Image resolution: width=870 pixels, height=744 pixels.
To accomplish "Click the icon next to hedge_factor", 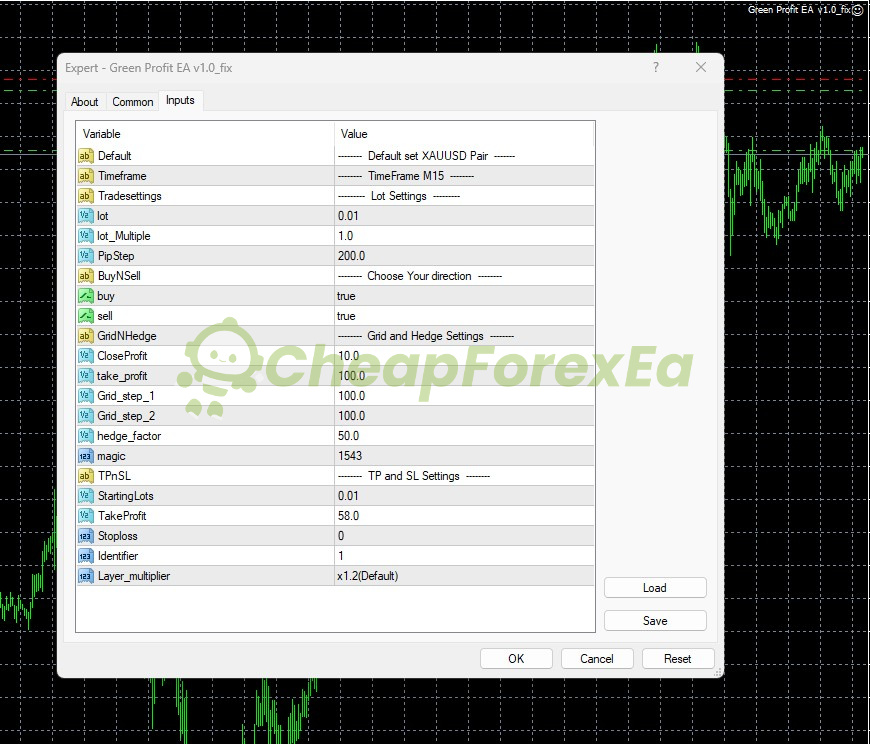I will coord(85,436).
